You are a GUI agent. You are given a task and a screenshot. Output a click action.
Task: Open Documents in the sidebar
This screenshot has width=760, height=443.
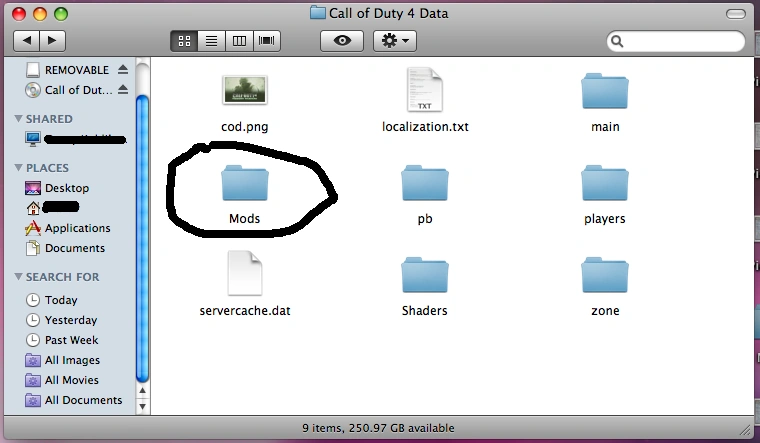click(65, 248)
